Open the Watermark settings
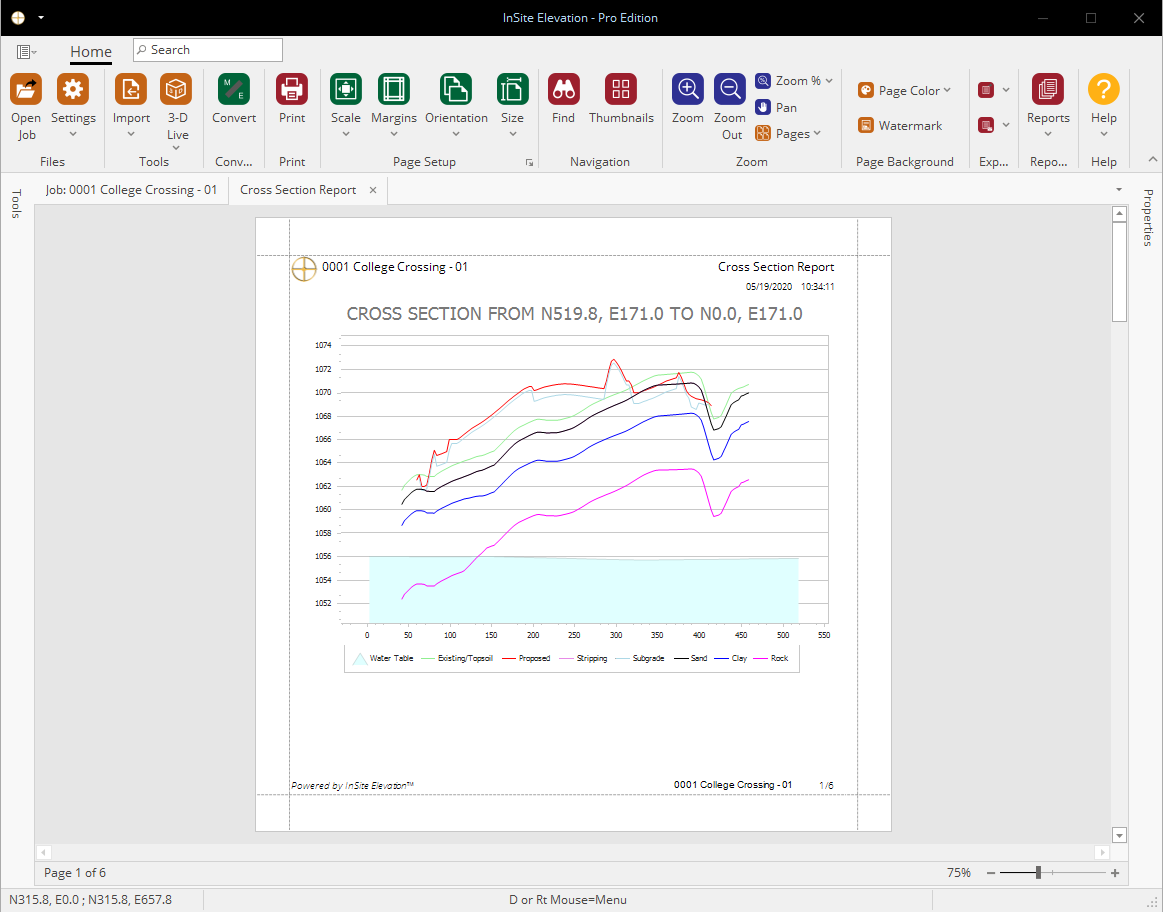This screenshot has width=1163, height=912. click(x=900, y=125)
